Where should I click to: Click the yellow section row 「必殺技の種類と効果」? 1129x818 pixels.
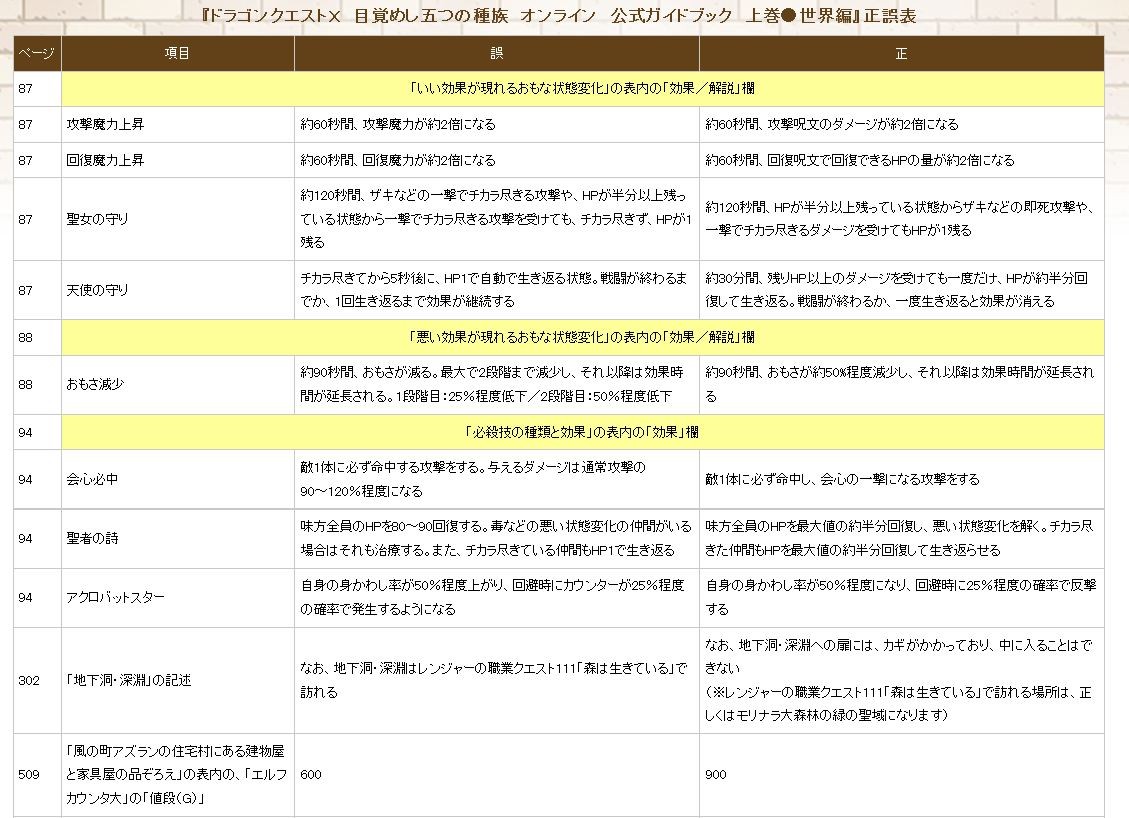(583, 432)
